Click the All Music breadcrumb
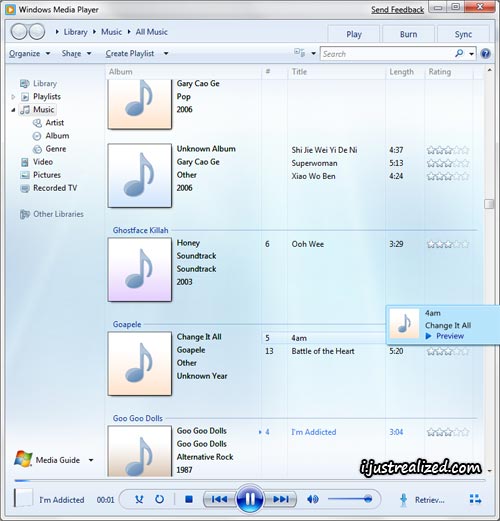 coord(151,32)
